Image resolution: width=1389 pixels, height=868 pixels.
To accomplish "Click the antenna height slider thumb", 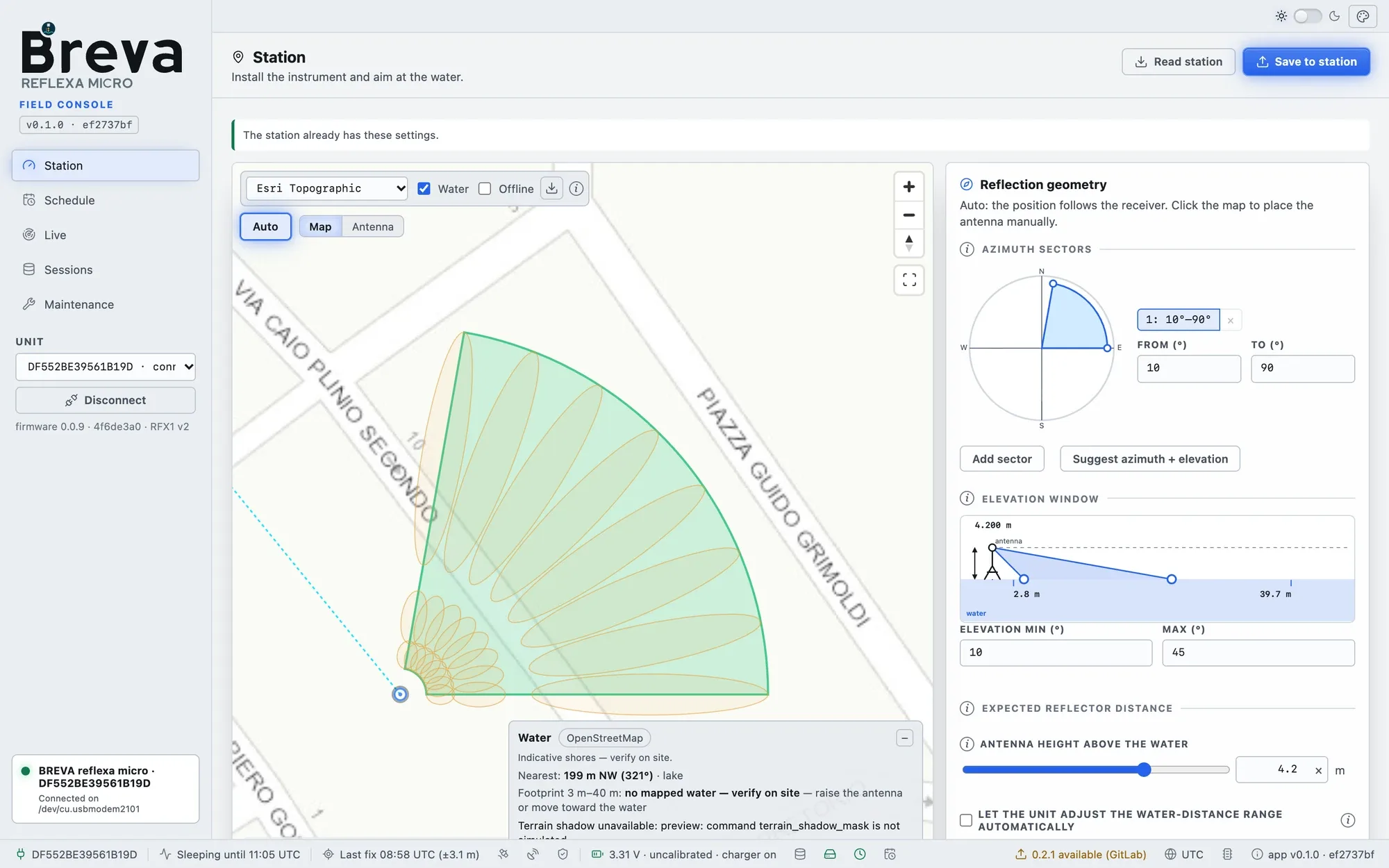I will point(1144,769).
